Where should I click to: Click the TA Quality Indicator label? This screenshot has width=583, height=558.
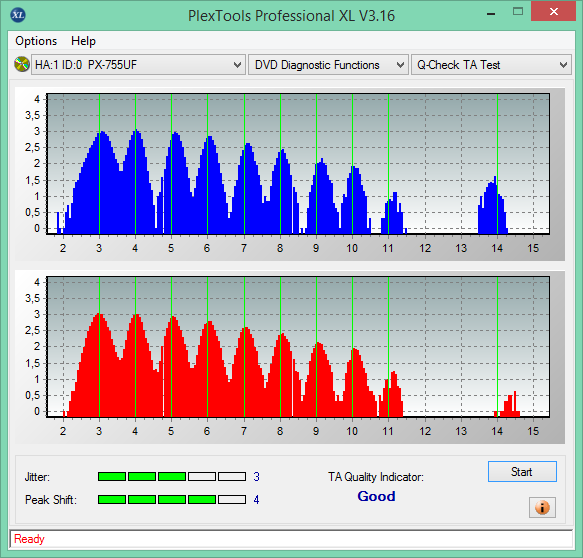(x=376, y=477)
